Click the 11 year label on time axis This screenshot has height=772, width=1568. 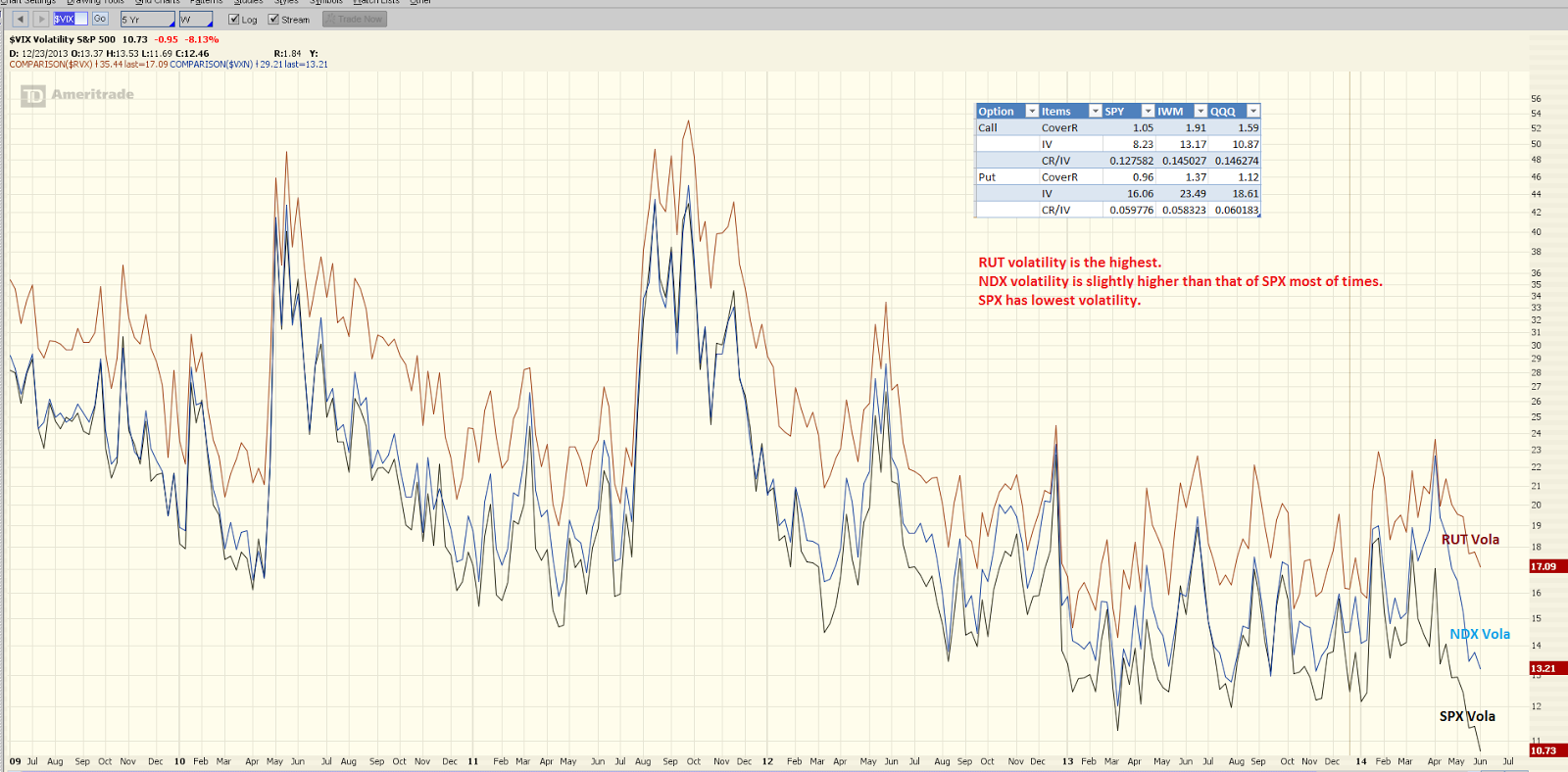point(472,761)
